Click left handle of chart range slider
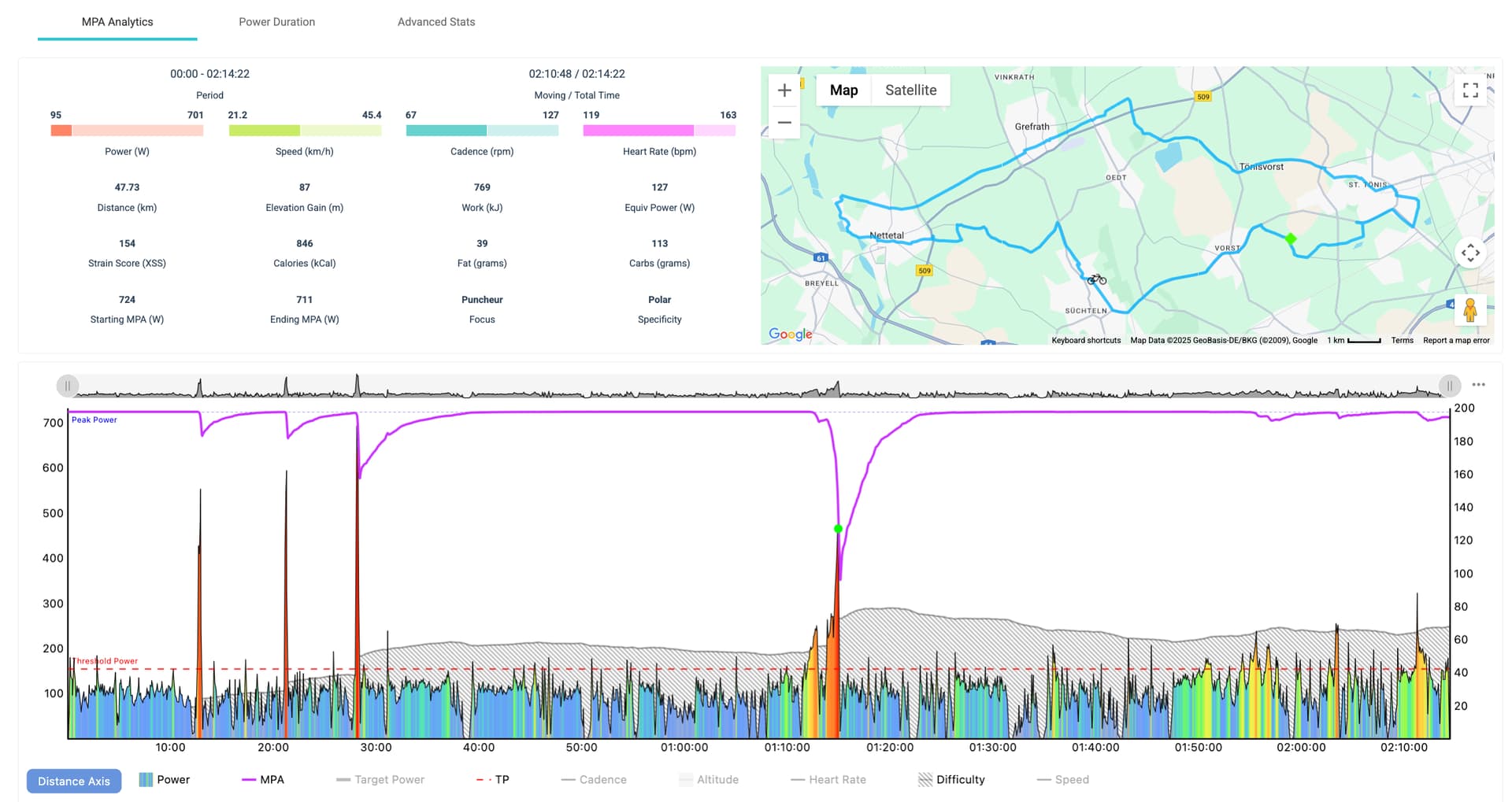This screenshot has height=802, width=1512. (x=68, y=386)
